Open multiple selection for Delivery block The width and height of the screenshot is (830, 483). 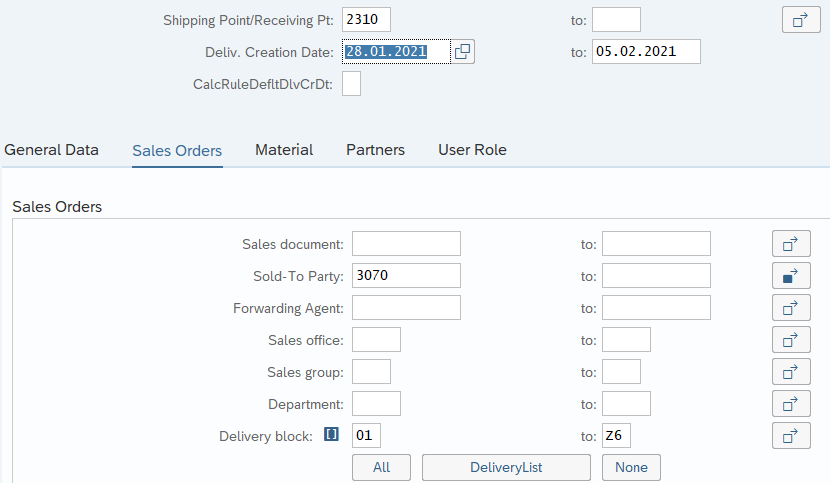pos(791,435)
